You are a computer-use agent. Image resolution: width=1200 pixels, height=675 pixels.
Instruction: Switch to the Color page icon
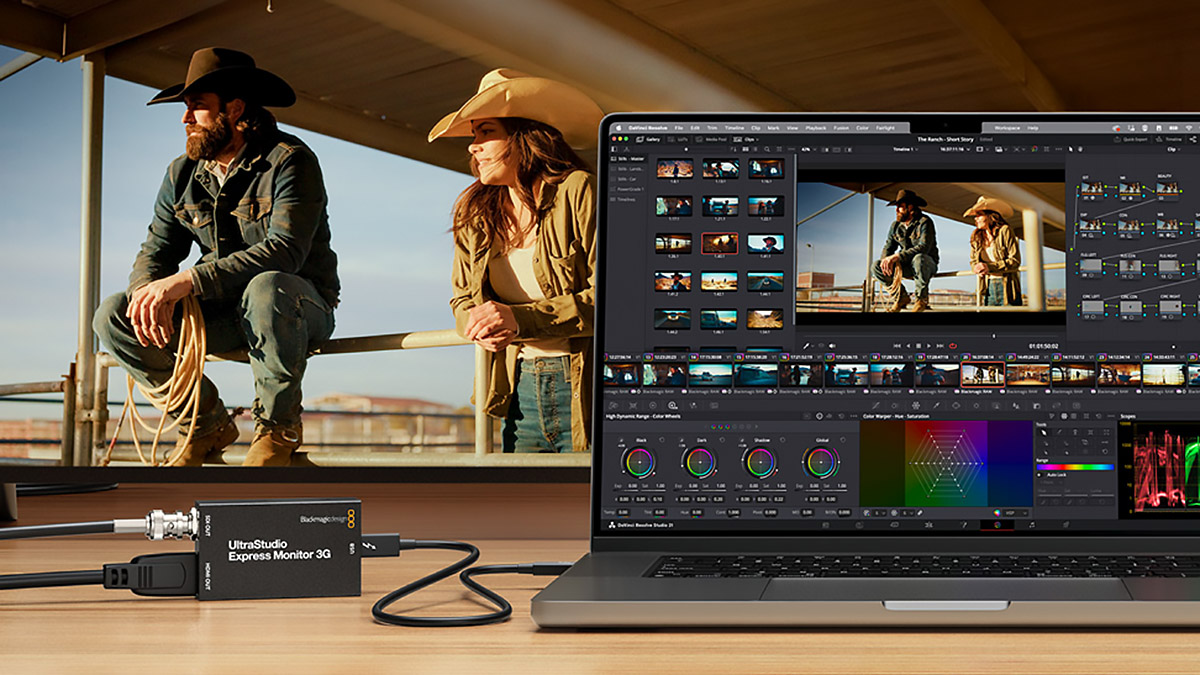[x=997, y=525]
